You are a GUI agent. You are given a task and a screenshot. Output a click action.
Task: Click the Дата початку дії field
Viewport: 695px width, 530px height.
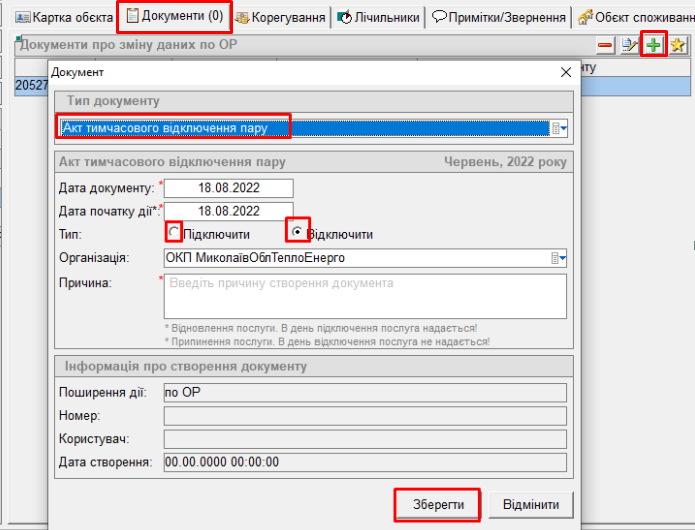[229, 211]
